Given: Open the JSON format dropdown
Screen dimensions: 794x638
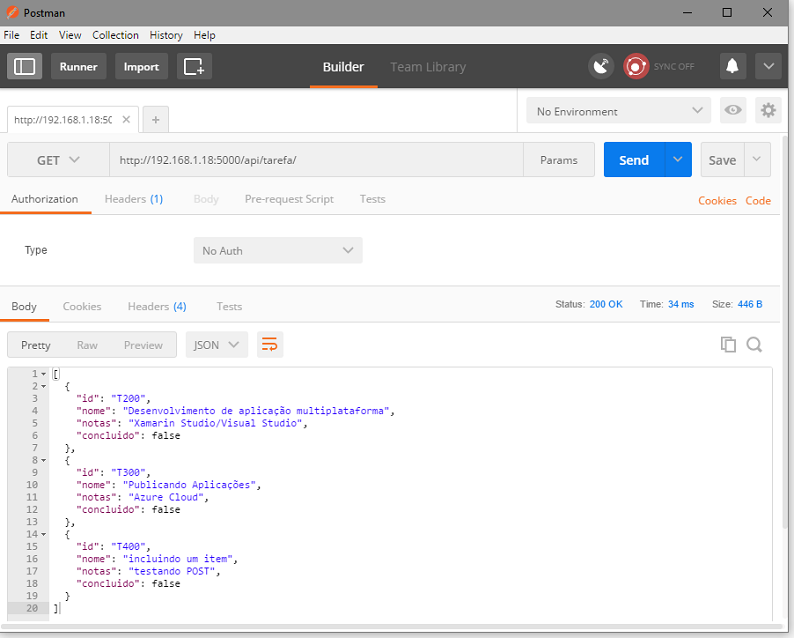Looking at the screenshot, I should click(217, 345).
